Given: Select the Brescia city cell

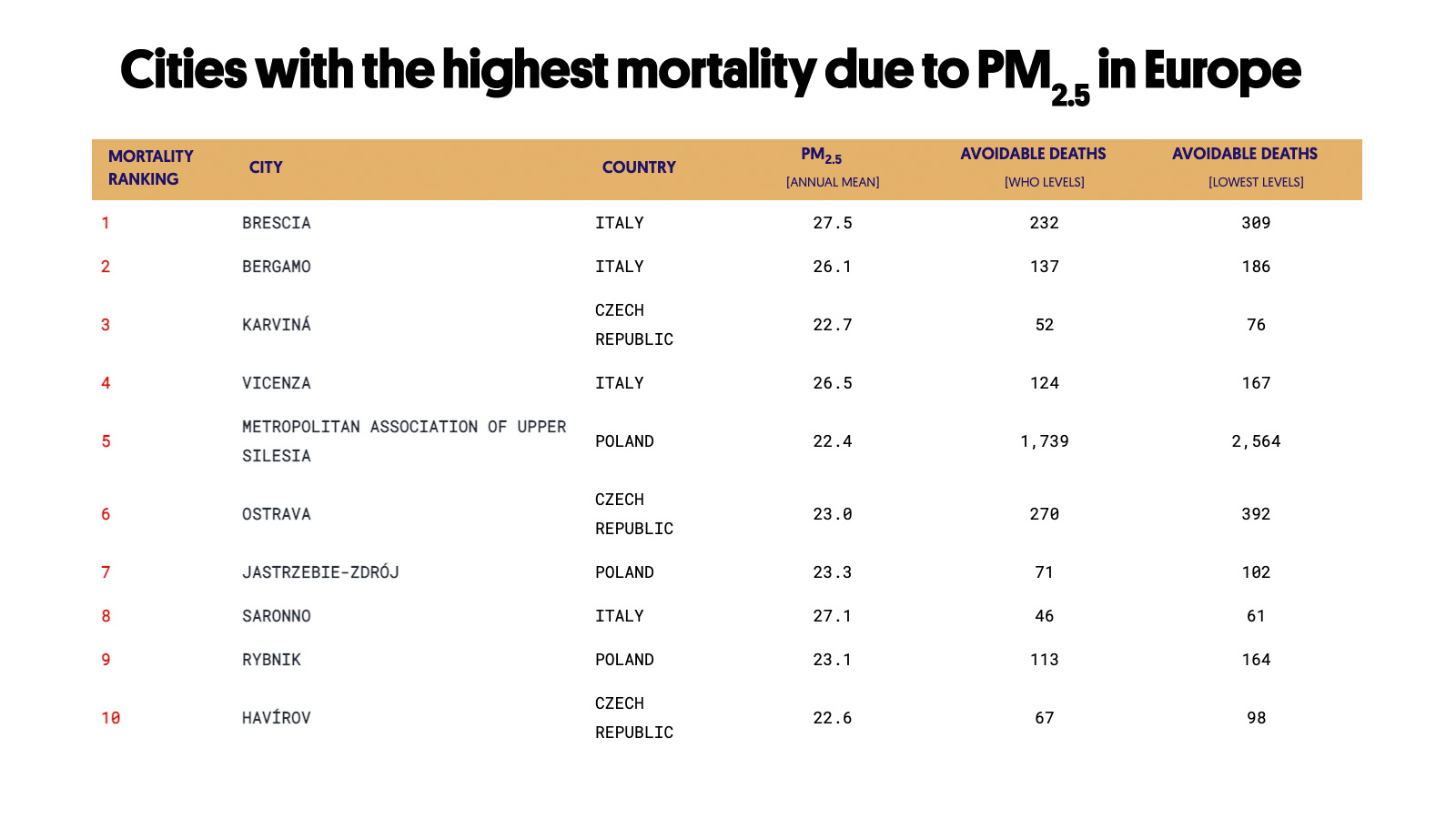Looking at the screenshot, I should (x=277, y=223).
